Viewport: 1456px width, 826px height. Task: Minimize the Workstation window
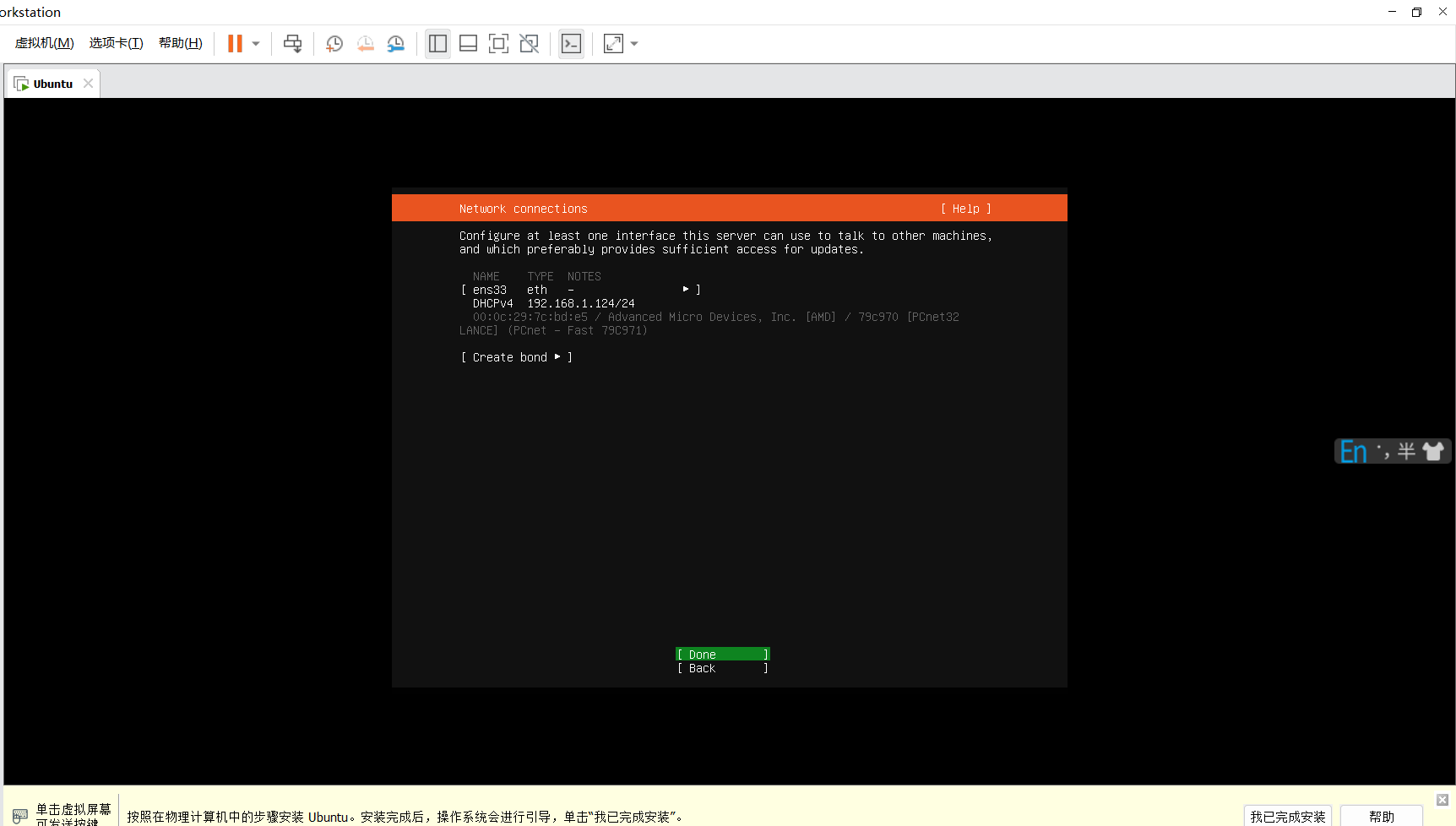pos(1392,12)
